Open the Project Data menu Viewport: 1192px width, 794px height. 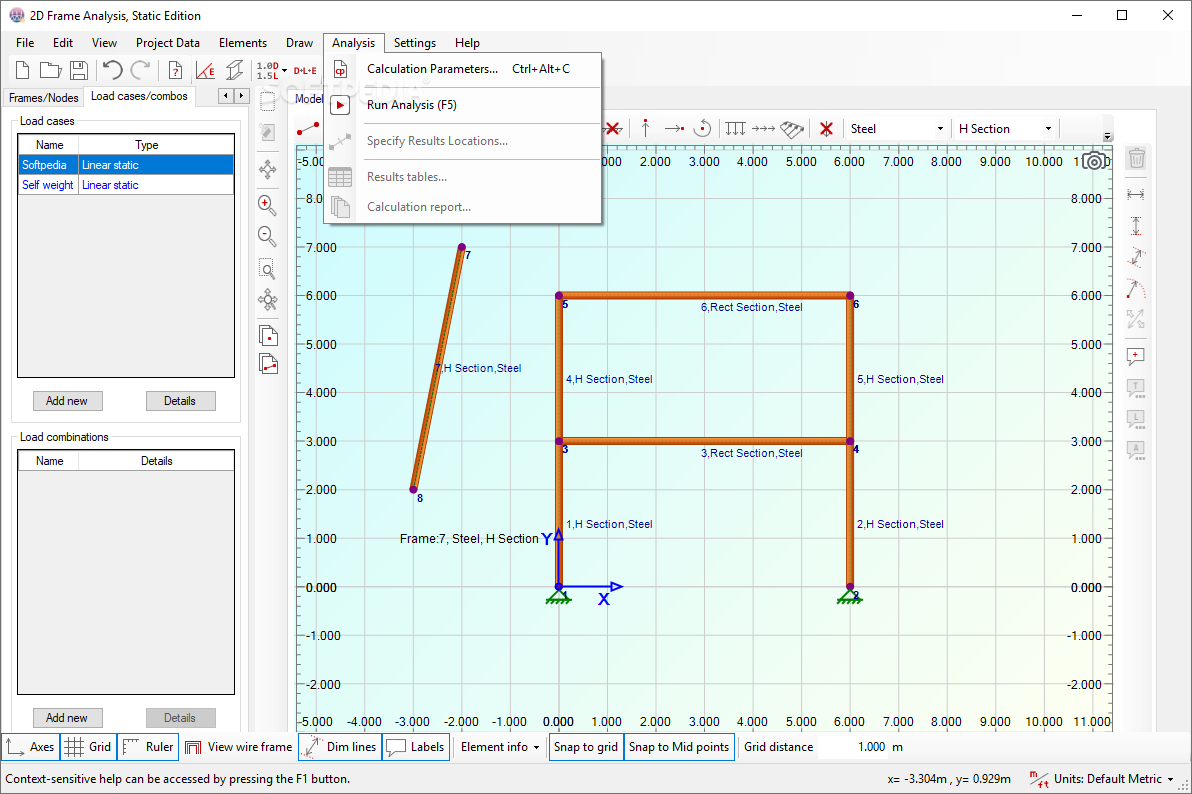(x=167, y=43)
